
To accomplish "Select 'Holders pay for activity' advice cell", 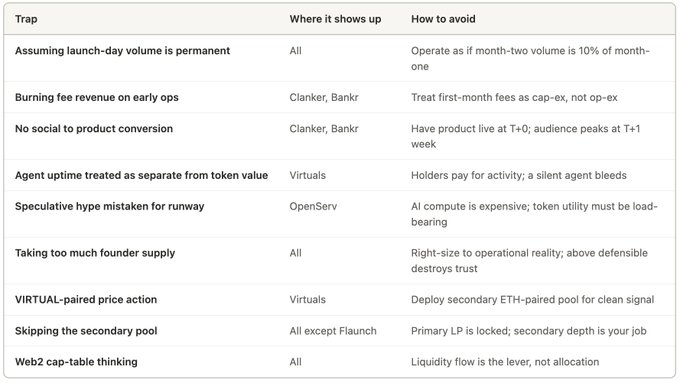I will 519,175.
